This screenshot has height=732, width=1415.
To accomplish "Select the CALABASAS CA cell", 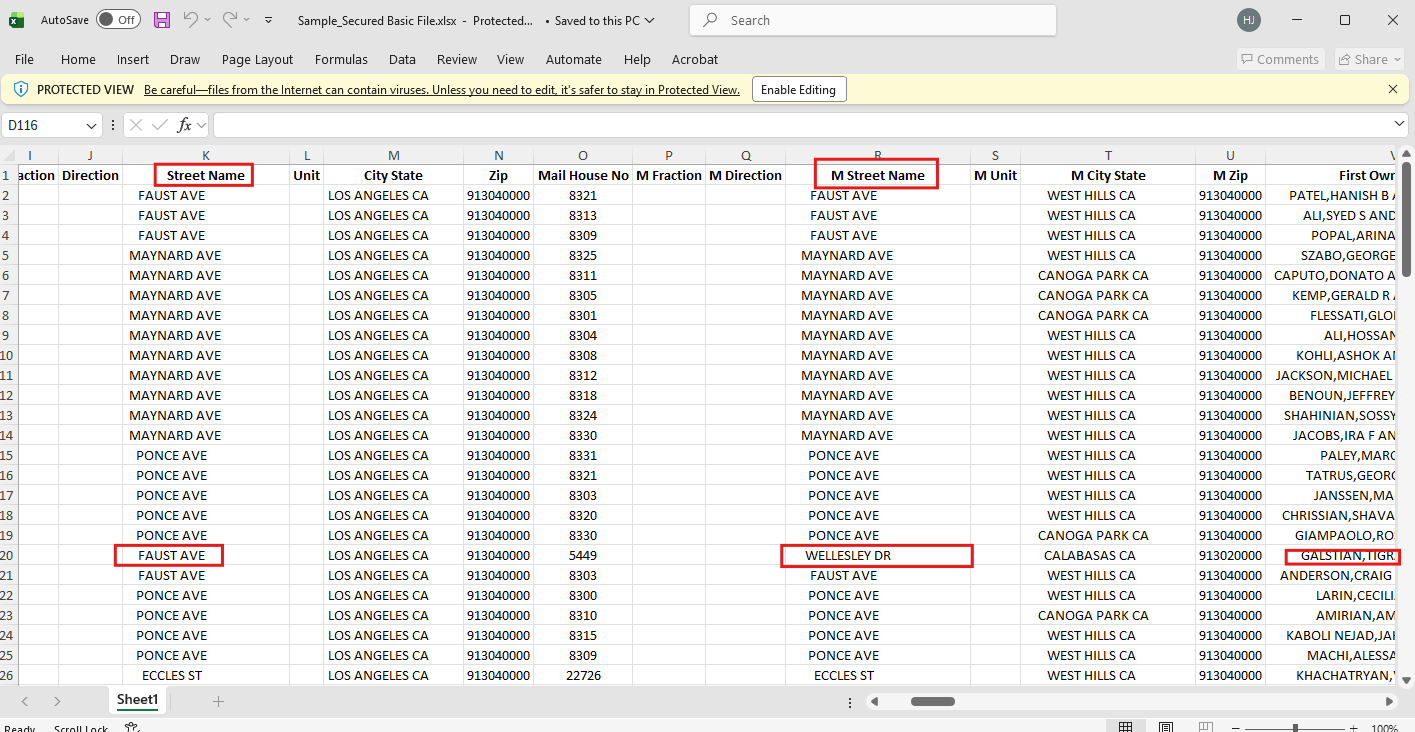I will [1108, 555].
